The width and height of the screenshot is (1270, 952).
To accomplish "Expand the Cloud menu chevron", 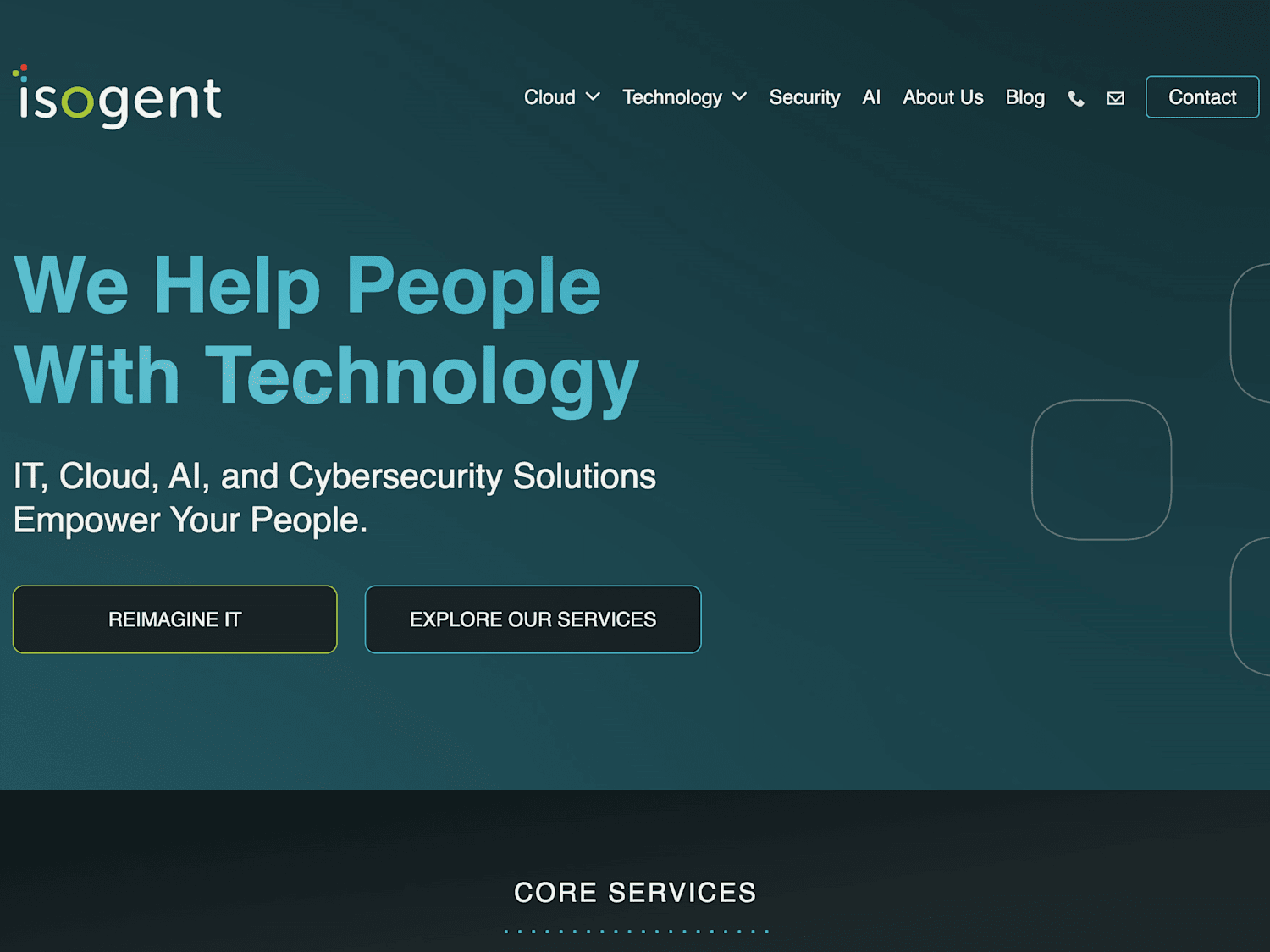I will pyautogui.click(x=594, y=97).
